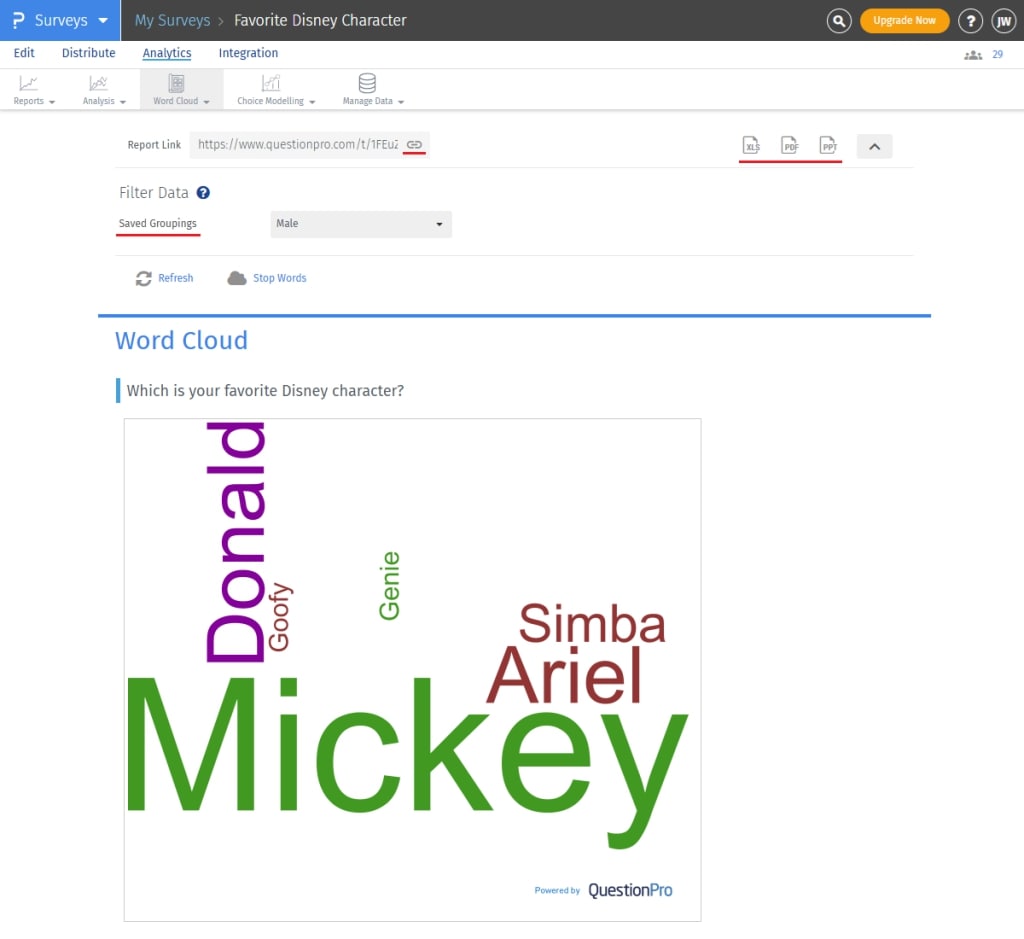Click the Filter Data help icon
Screen dimensions: 1024x939
tap(203, 193)
